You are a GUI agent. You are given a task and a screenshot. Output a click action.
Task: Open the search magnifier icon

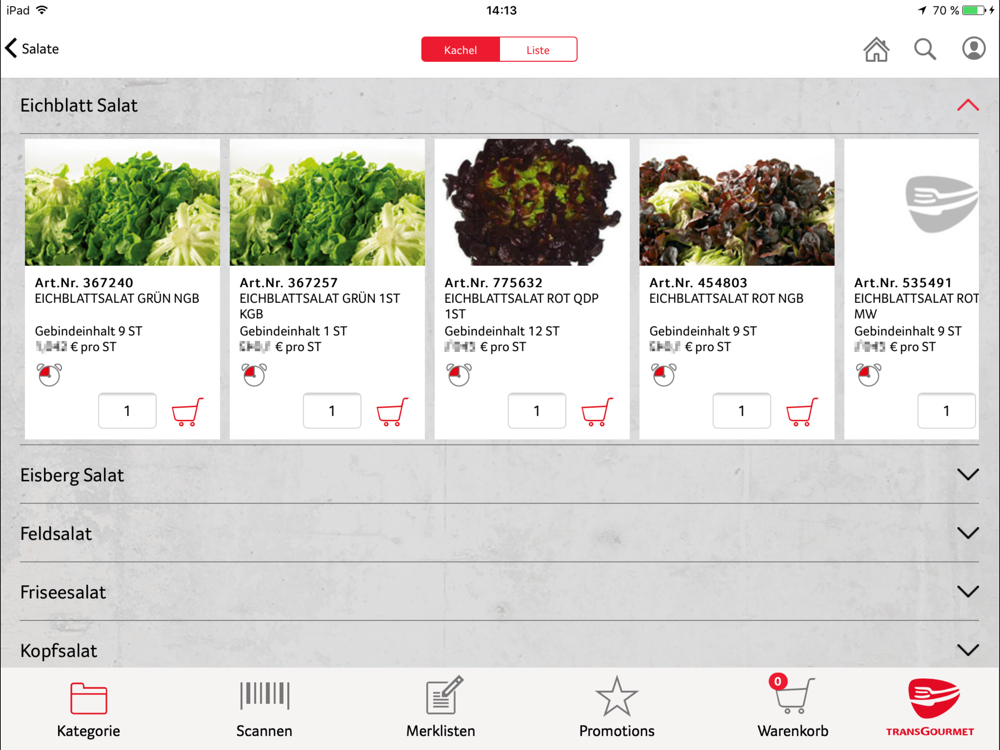click(925, 49)
